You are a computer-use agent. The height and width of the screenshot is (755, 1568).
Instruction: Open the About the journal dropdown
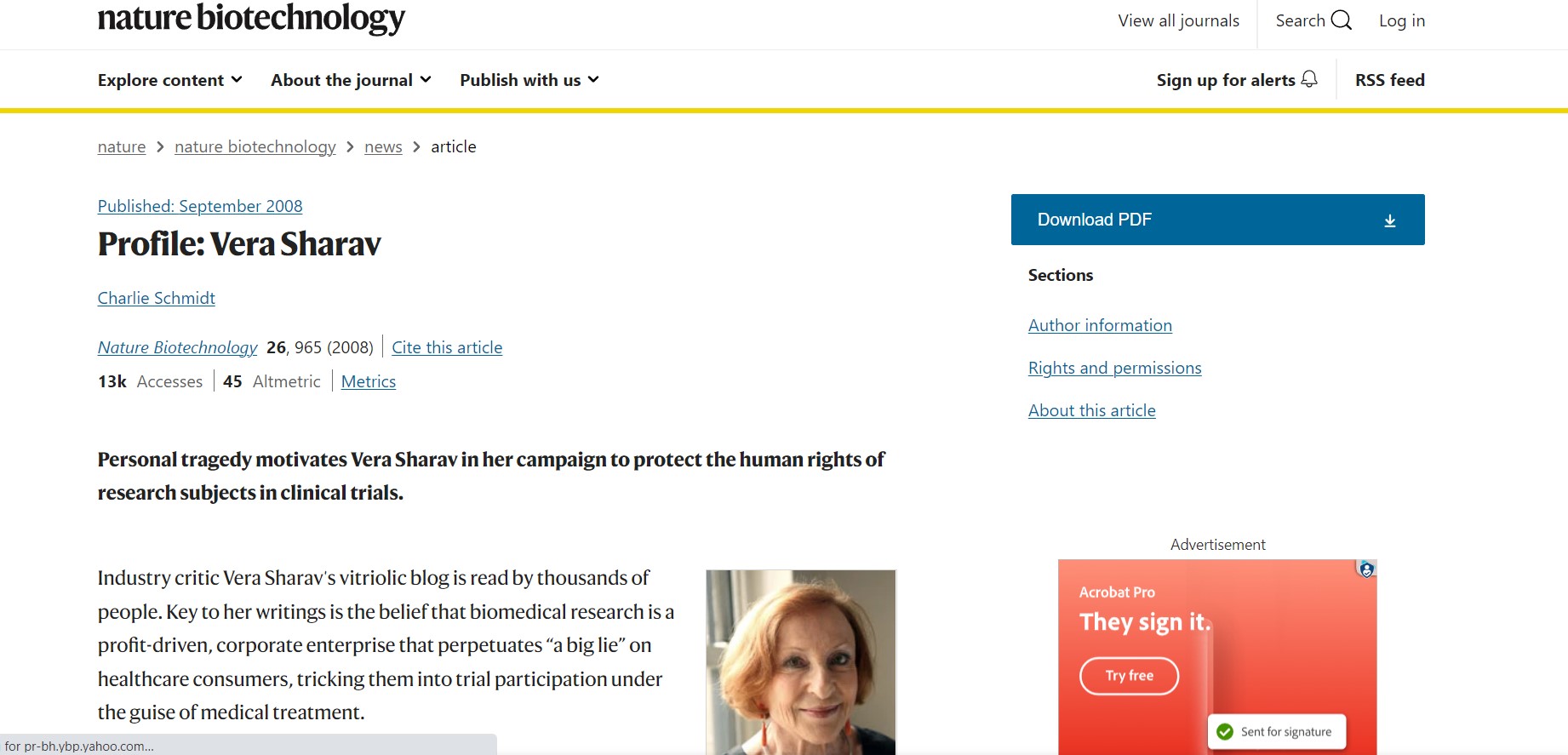tap(351, 80)
